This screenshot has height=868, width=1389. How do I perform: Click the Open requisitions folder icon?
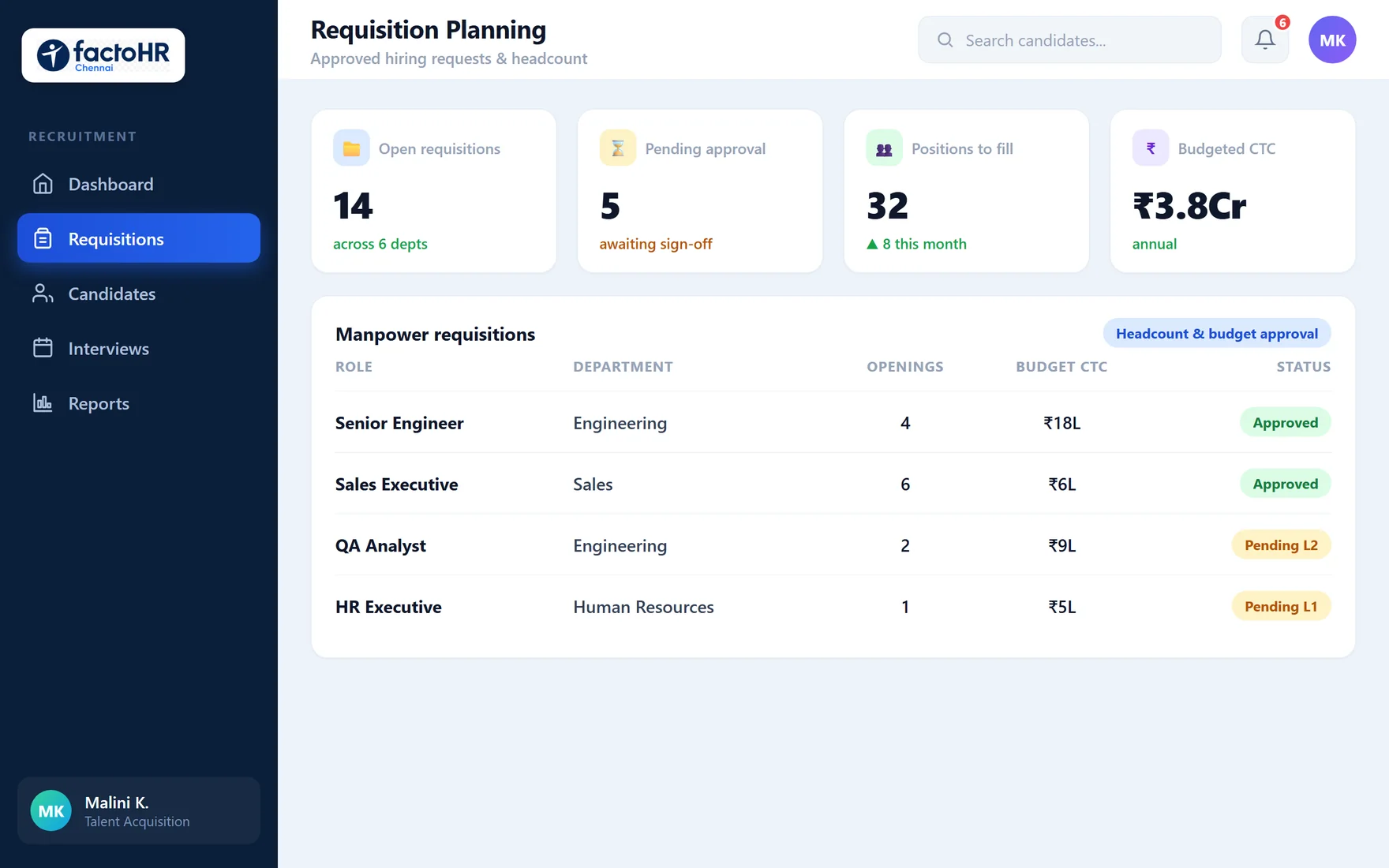tap(351, 148)
